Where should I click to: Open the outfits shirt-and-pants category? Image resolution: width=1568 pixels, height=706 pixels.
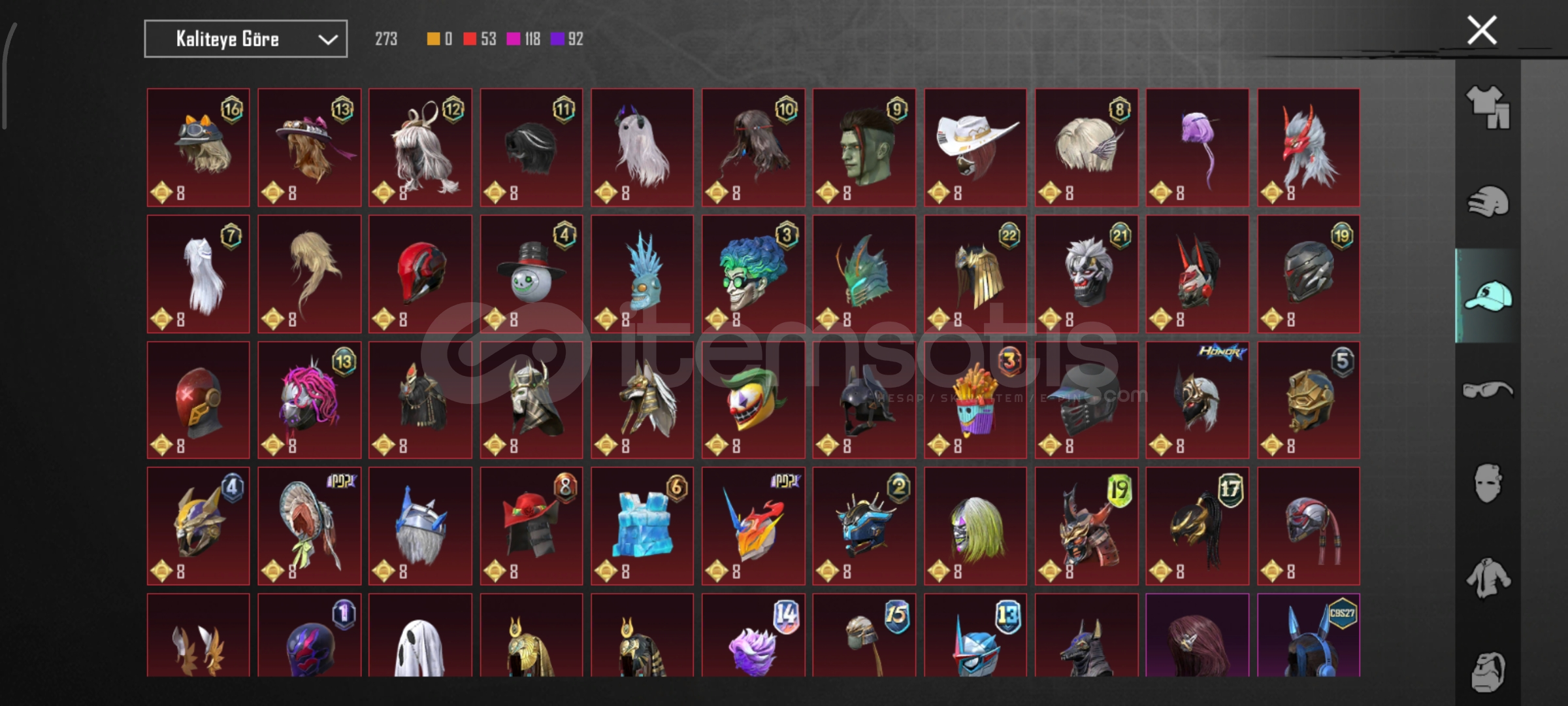click(x=1488, y=107)
